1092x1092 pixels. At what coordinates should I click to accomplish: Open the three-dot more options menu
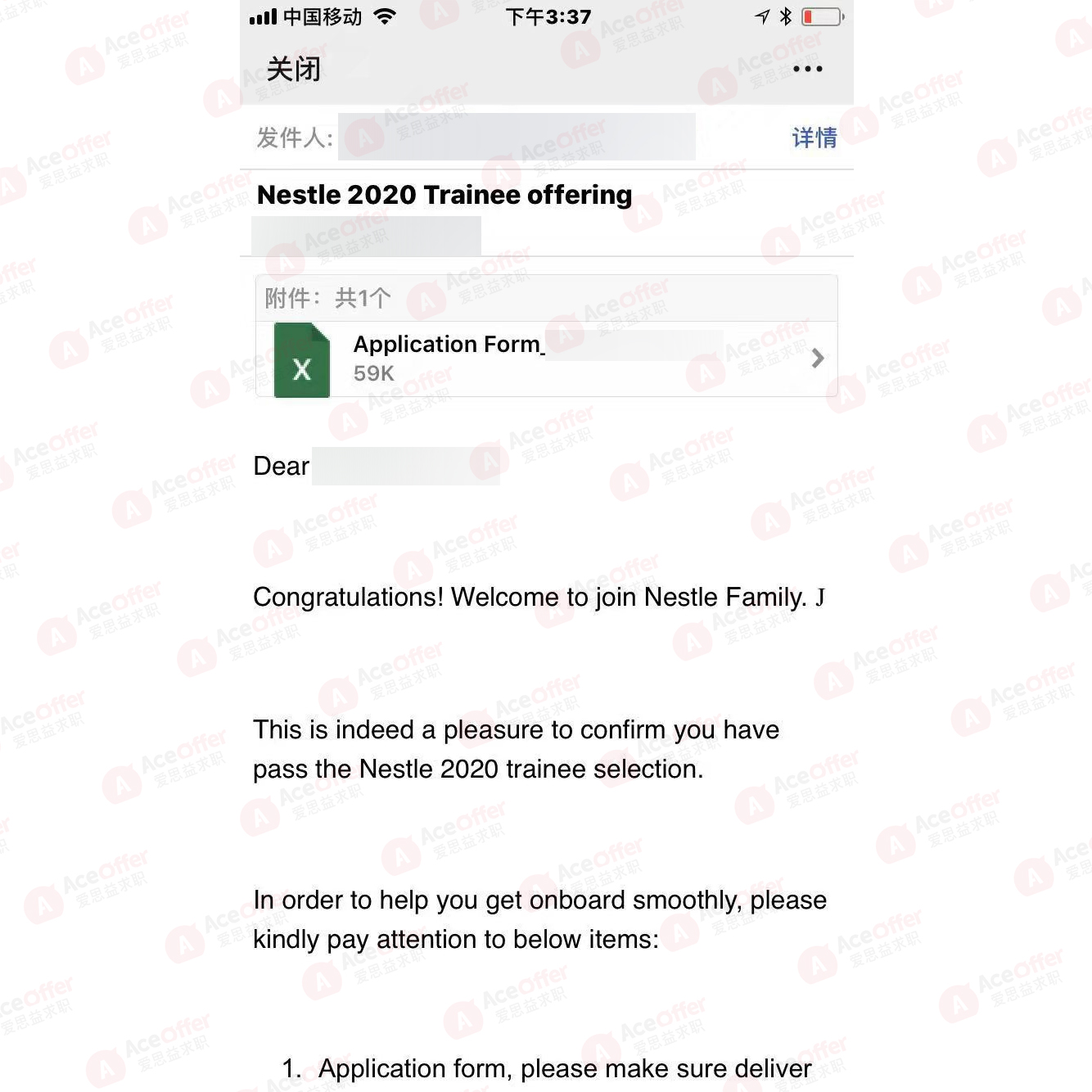click(807, 69)
